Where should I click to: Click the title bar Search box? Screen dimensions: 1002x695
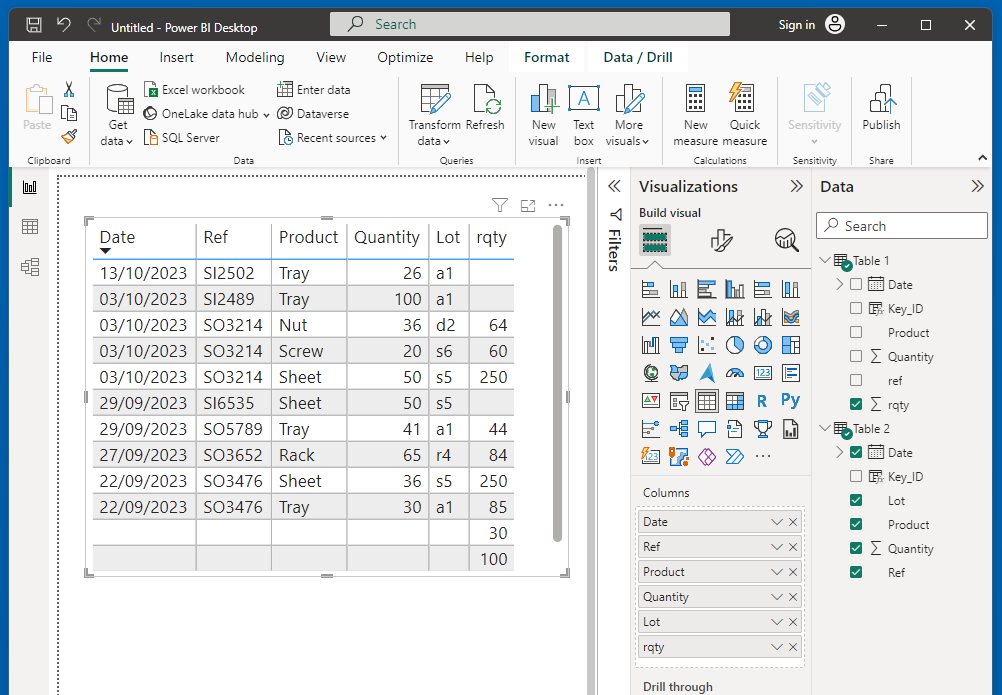click(530, 24)
